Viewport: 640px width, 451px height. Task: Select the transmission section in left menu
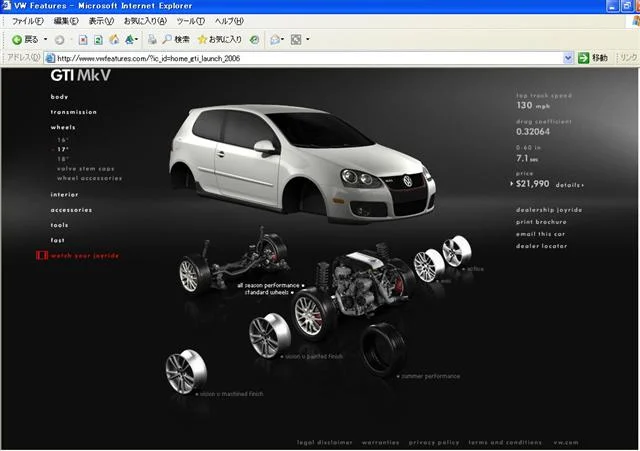[74, 112]
